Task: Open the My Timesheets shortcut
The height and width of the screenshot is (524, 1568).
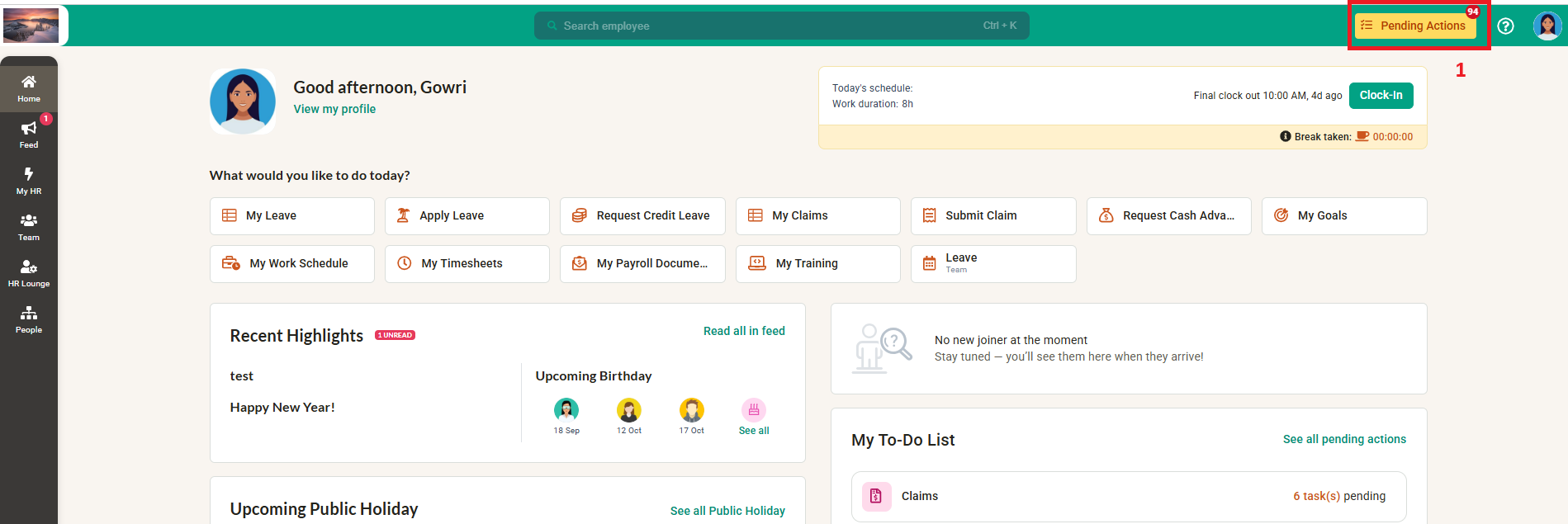Action: tap(467, 264)
